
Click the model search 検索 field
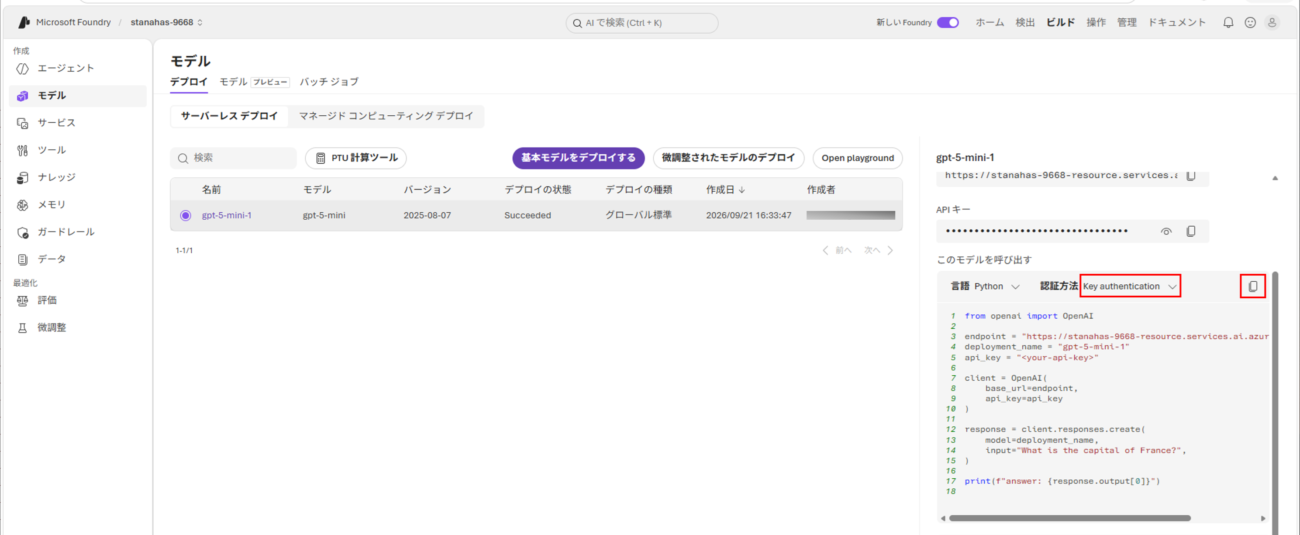pos(233,158)
